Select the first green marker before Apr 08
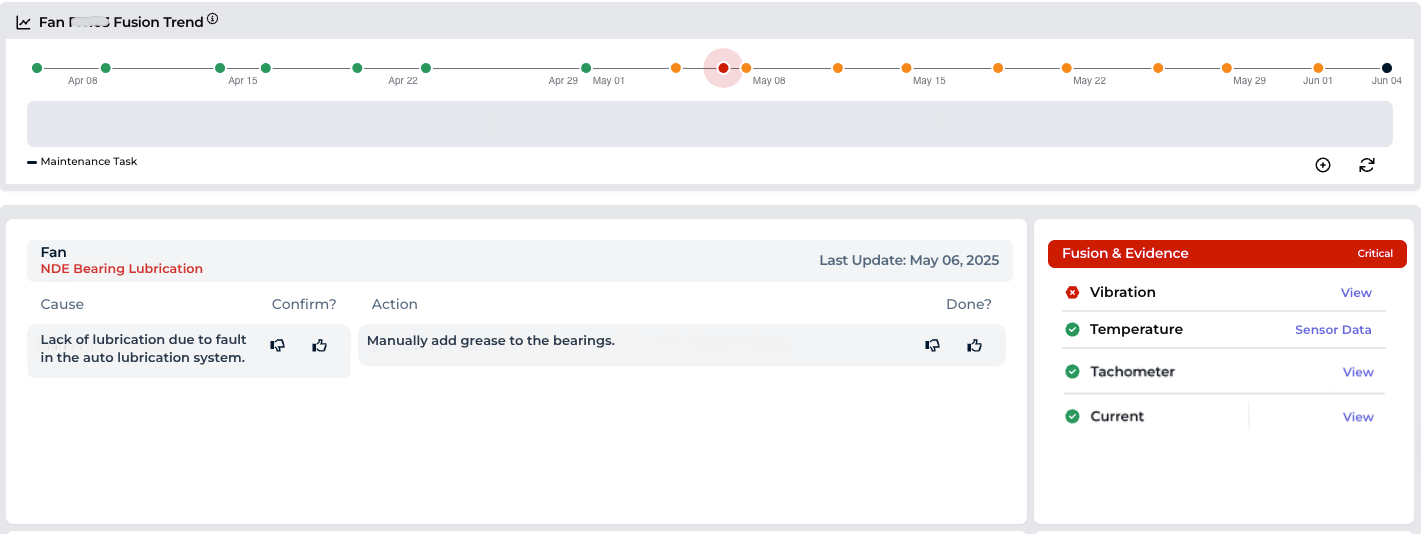The height and width of the screenshot is (534, 1422). pyautogui.click(x=37, y=68)
